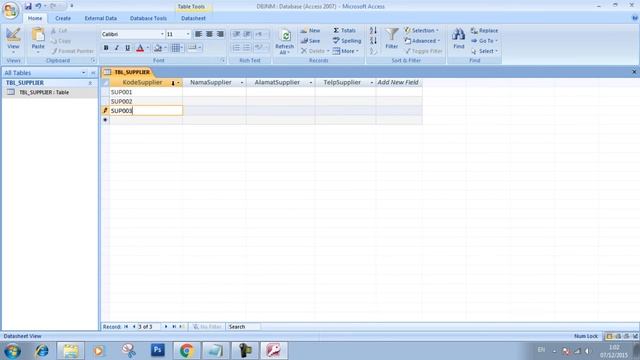Click the new record row selector asterisk
Screen dimensions: 640x360
[x=105, y=120]
